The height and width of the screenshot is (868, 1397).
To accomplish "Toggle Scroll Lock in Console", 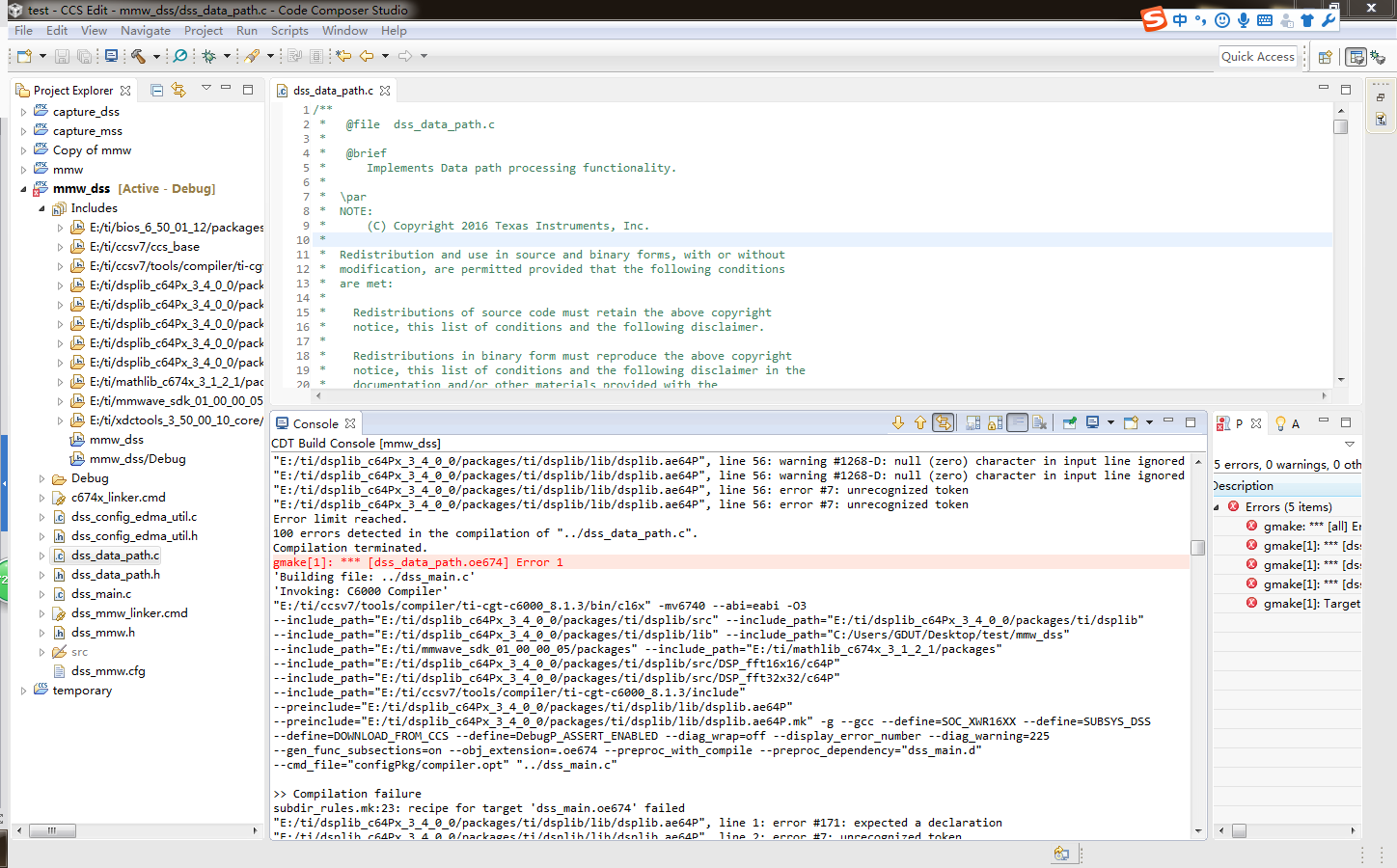I will pyautogui.click(x=995, y=422).
